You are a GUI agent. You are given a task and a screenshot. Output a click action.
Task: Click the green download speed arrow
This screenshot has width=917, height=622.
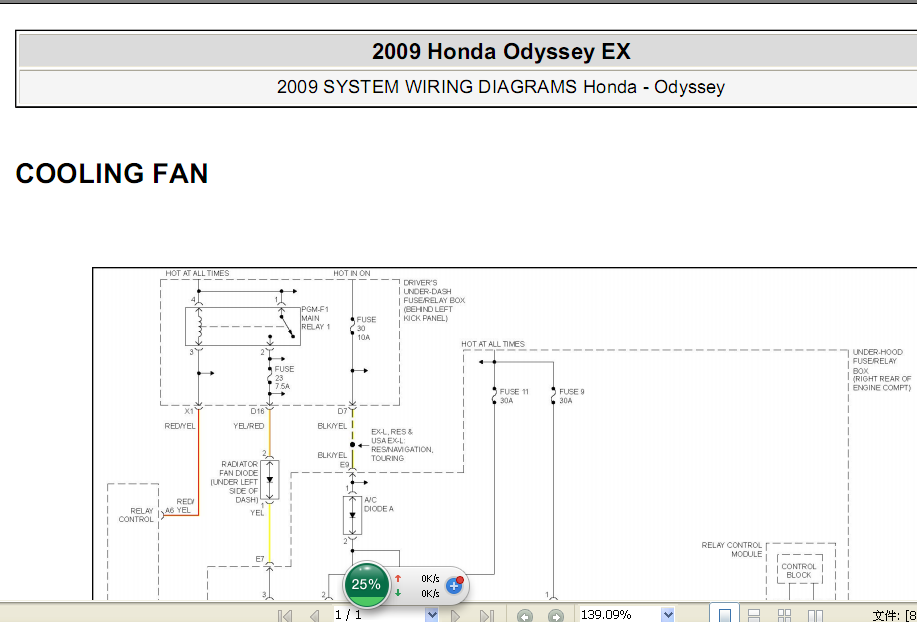pos(398,593)
